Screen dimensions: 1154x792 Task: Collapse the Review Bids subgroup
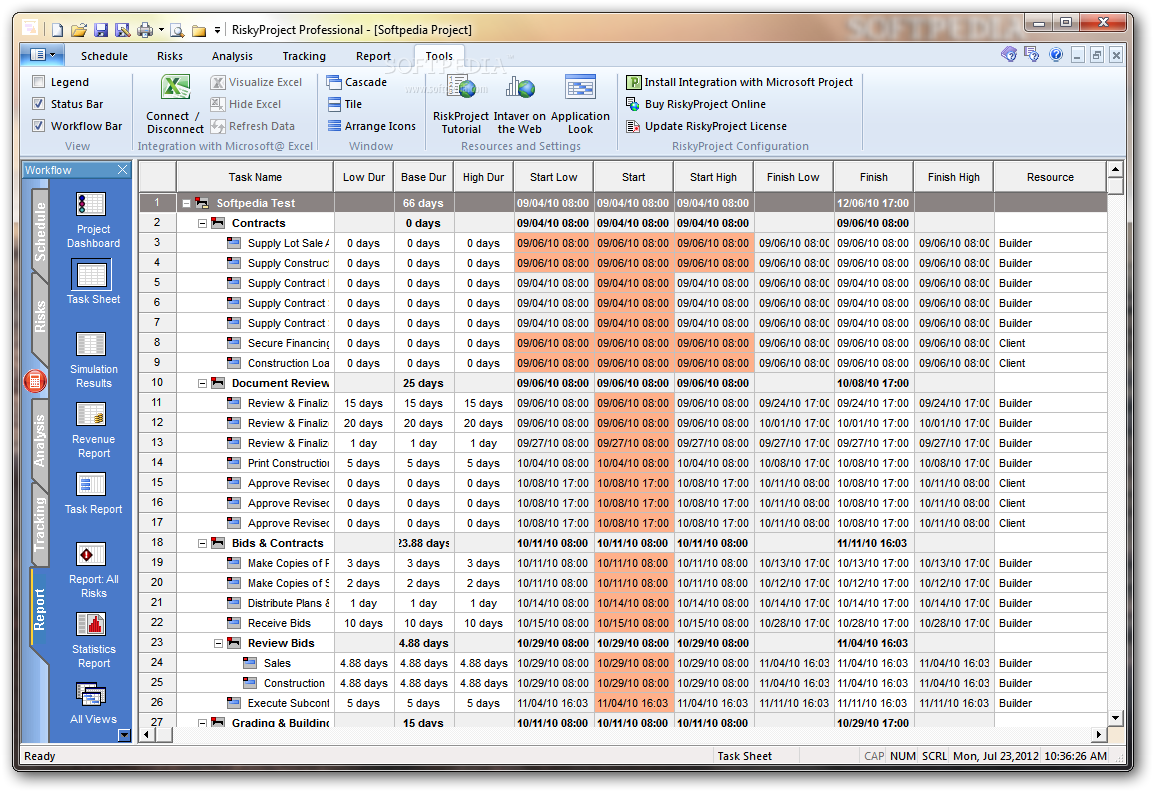tap(219, 644)
